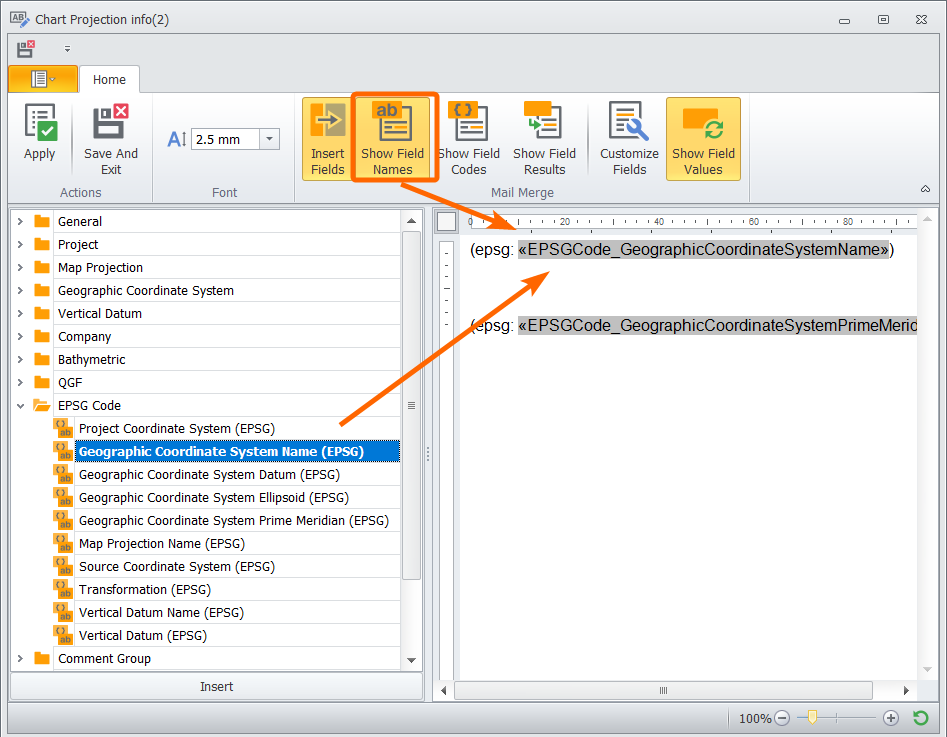Click the 100% zoom label

[x=754, y=719]
